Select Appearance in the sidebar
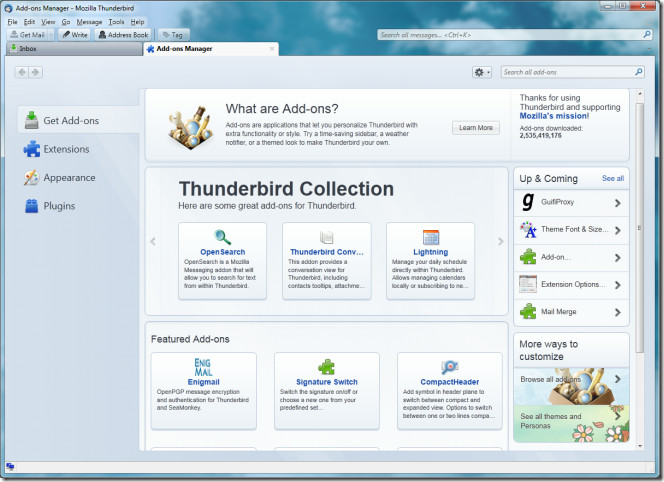Viewport: 664px width, 482px height. click(x=78, y=177)
